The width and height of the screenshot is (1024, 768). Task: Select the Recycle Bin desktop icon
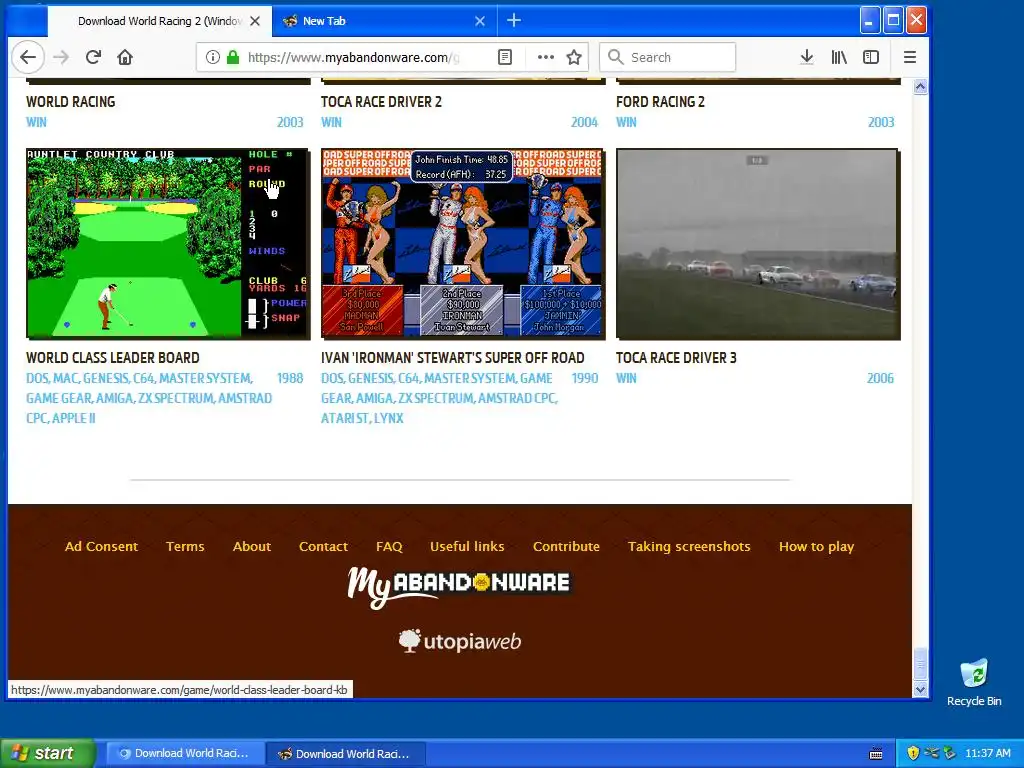(974, 683)
